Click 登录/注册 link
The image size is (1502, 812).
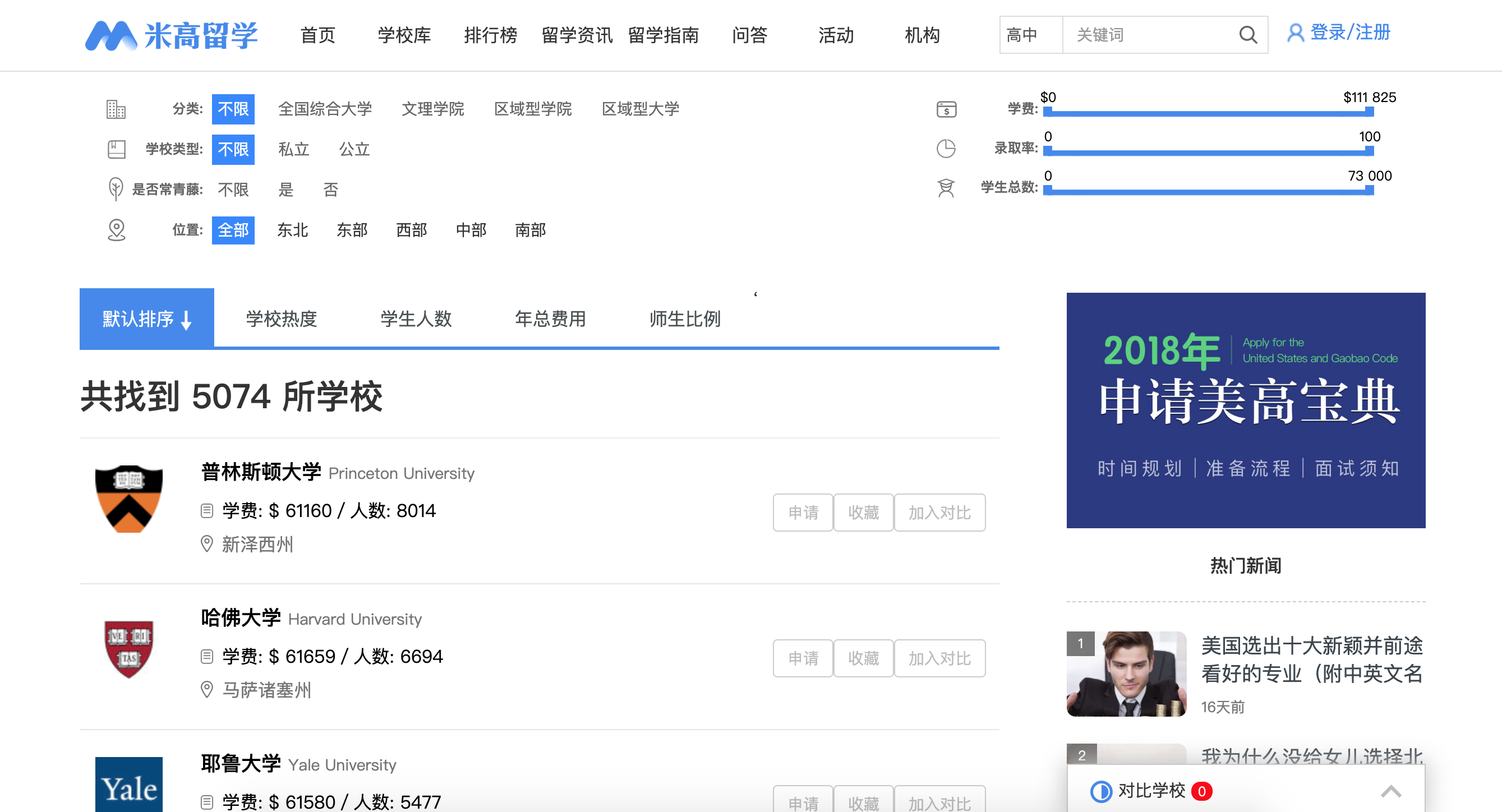click(1350, 33)
